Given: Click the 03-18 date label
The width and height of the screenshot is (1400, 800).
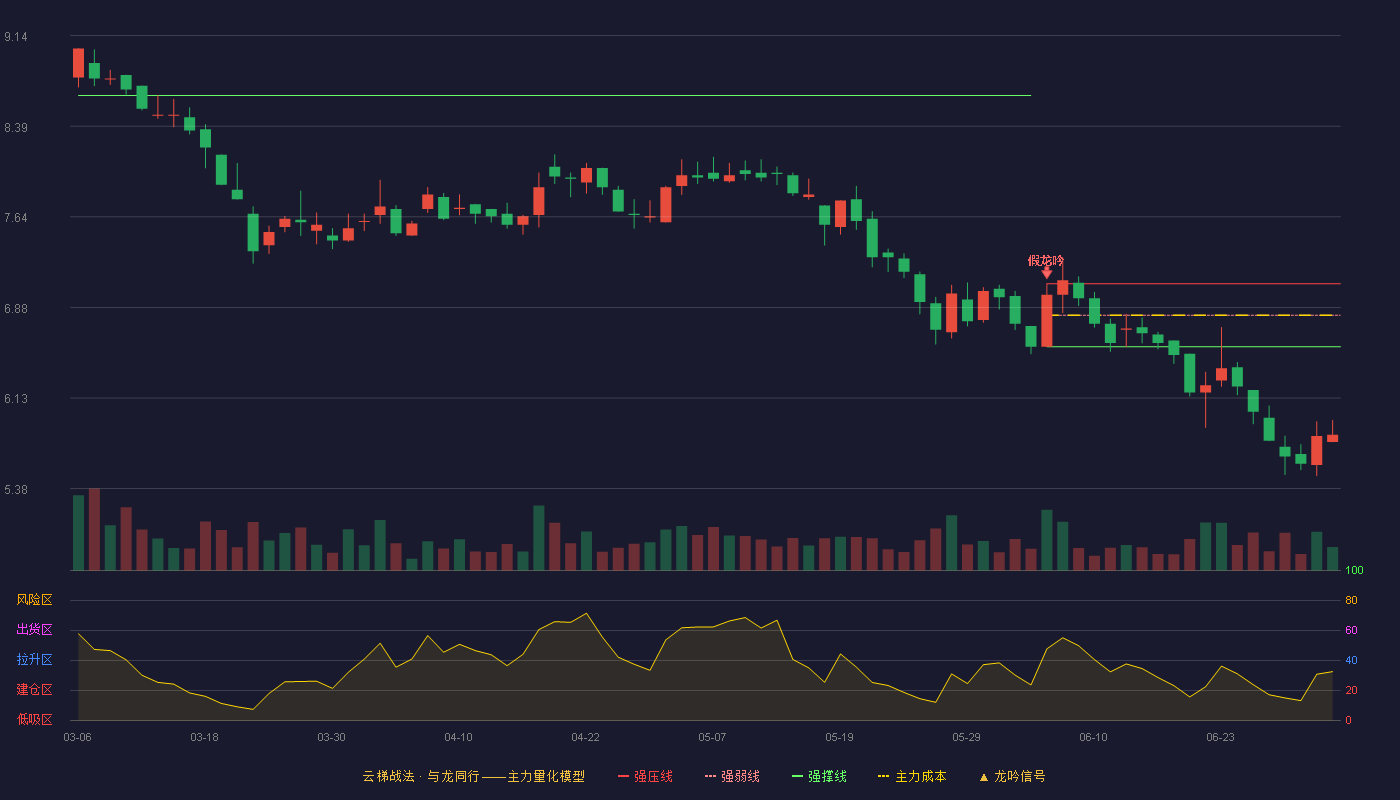Looking at the screenshot, I should [204, 737].
